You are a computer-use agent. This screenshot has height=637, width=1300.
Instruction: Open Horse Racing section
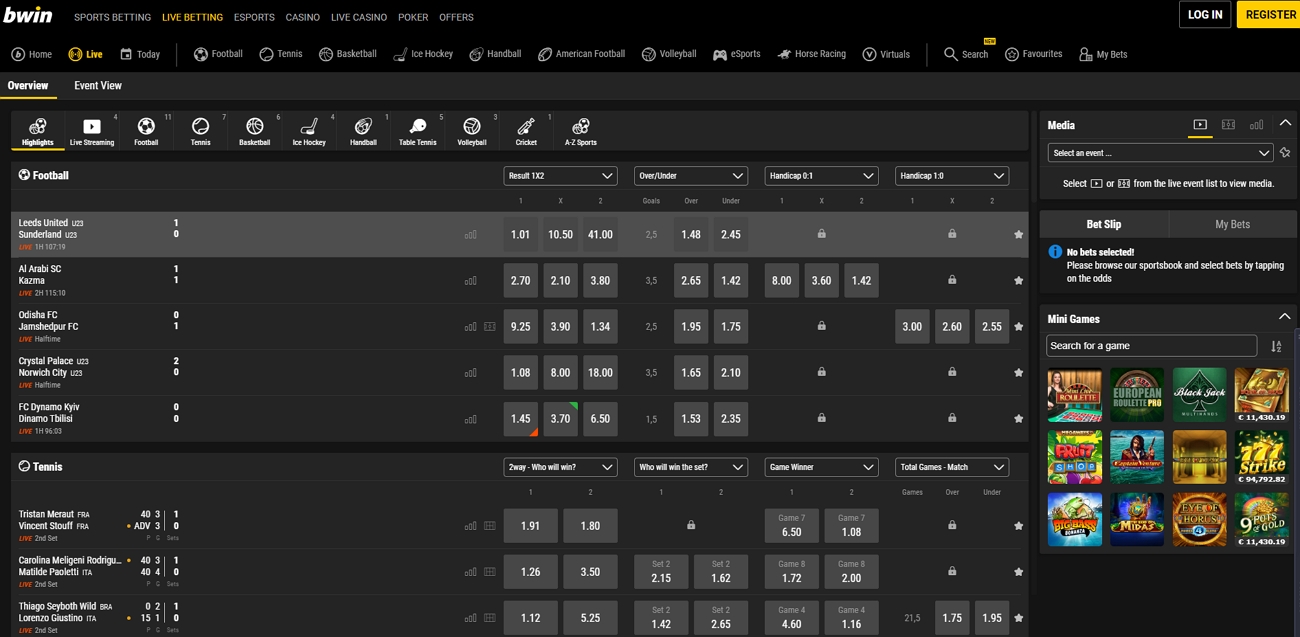[811, 54]
